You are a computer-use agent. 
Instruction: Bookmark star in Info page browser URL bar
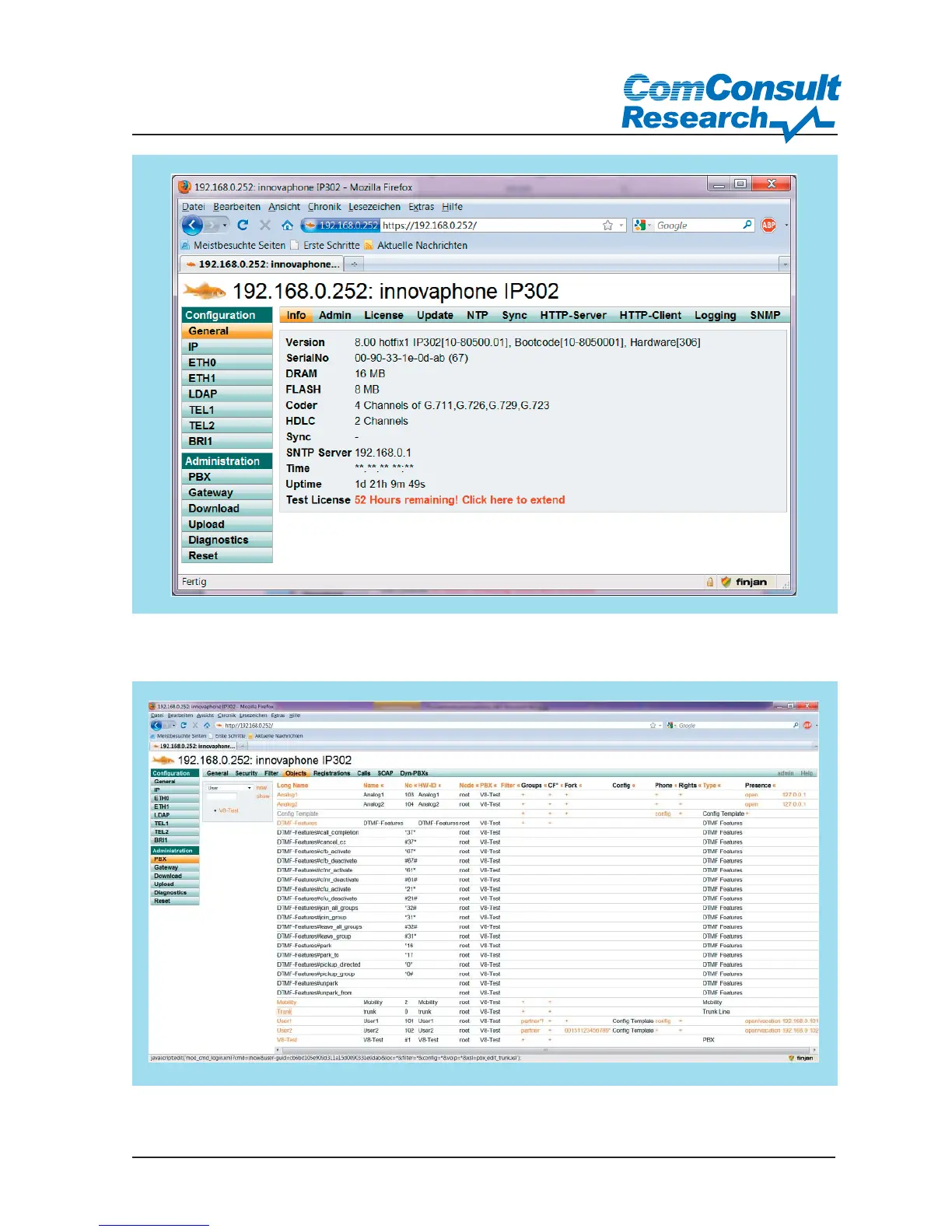point(607,225)
